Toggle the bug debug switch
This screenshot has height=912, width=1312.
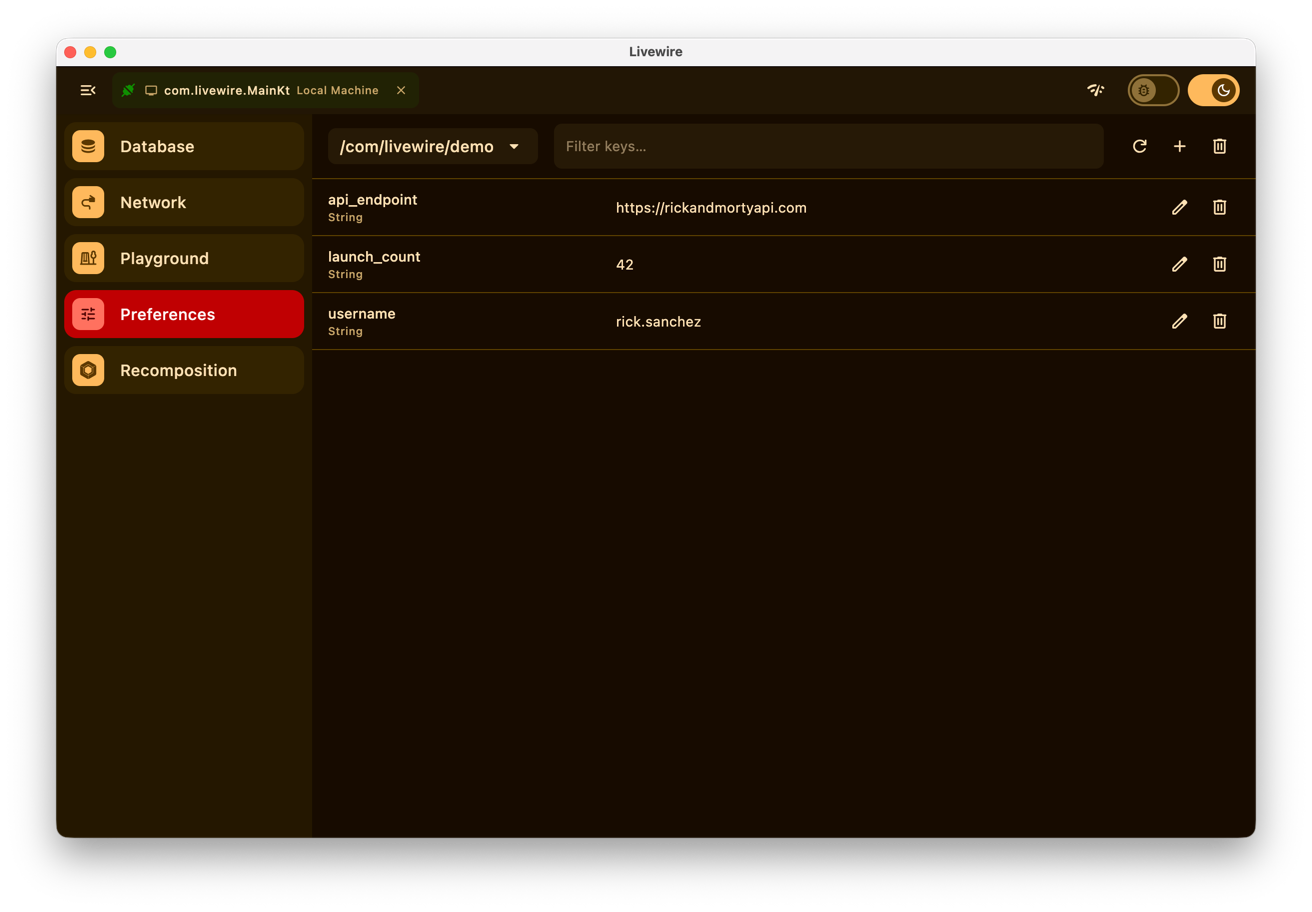(1154, 90)
